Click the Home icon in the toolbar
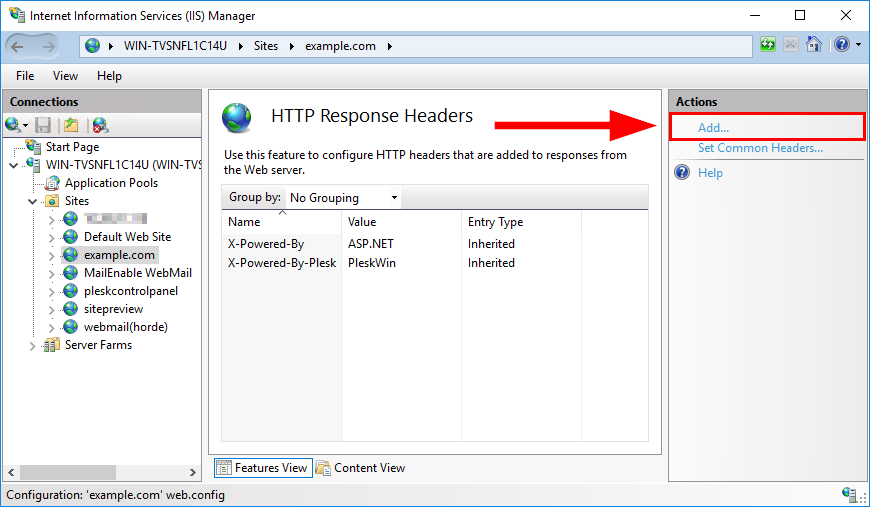This screenshot has height=507, width=870. pos(814,45)
